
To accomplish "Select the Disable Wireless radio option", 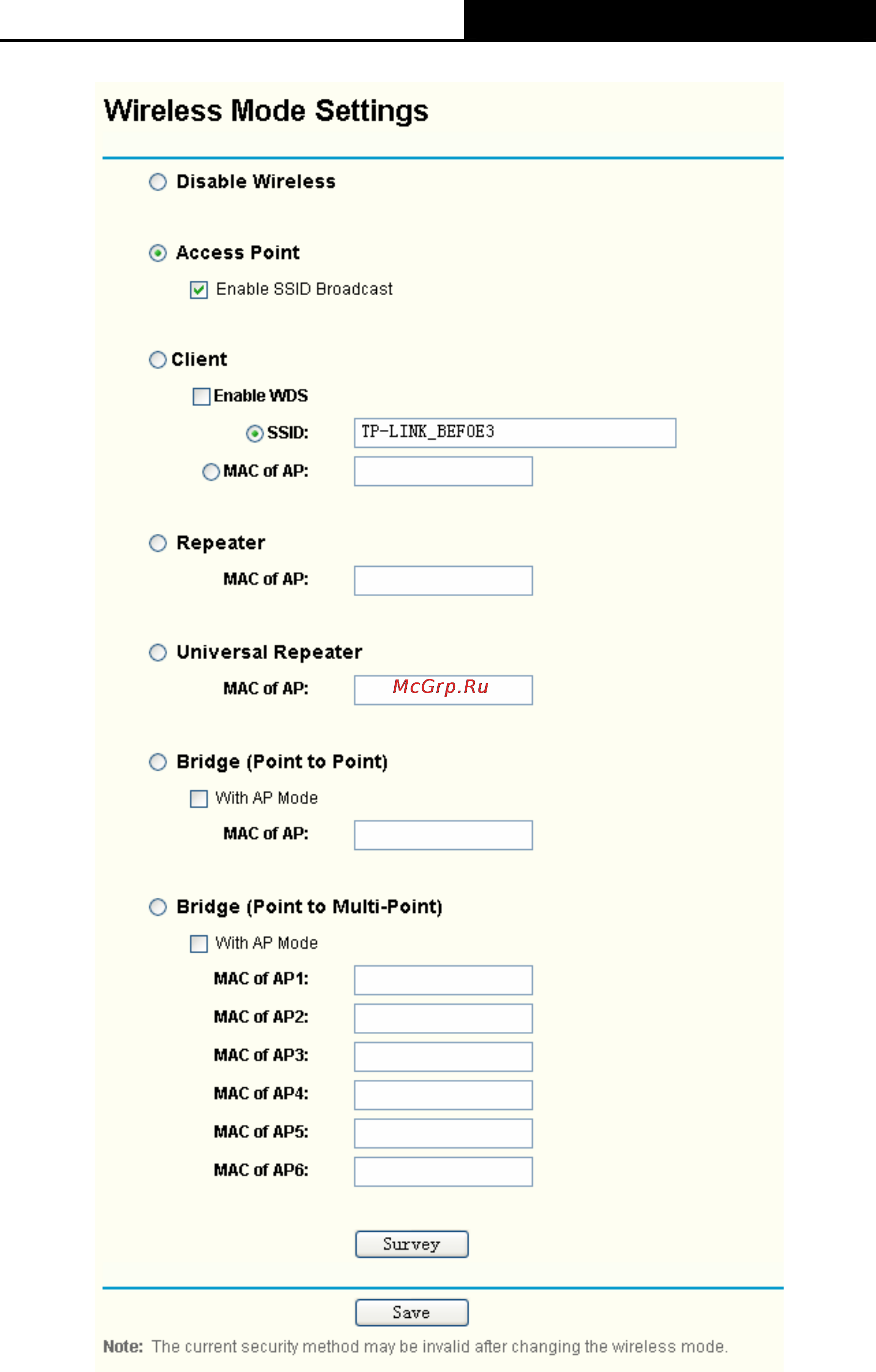I will [158, 182].
